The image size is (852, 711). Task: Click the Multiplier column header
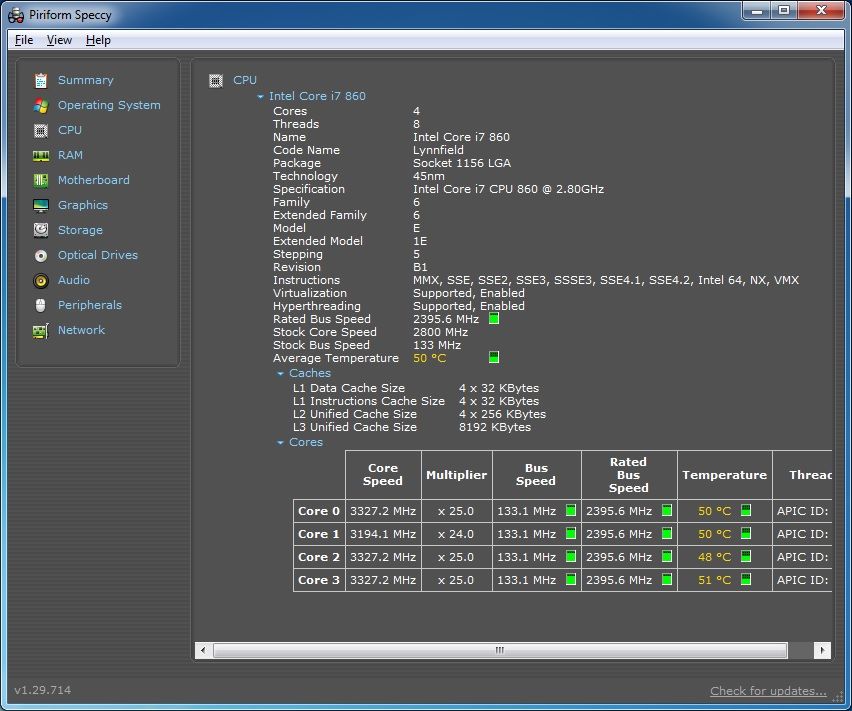(456, 475)
